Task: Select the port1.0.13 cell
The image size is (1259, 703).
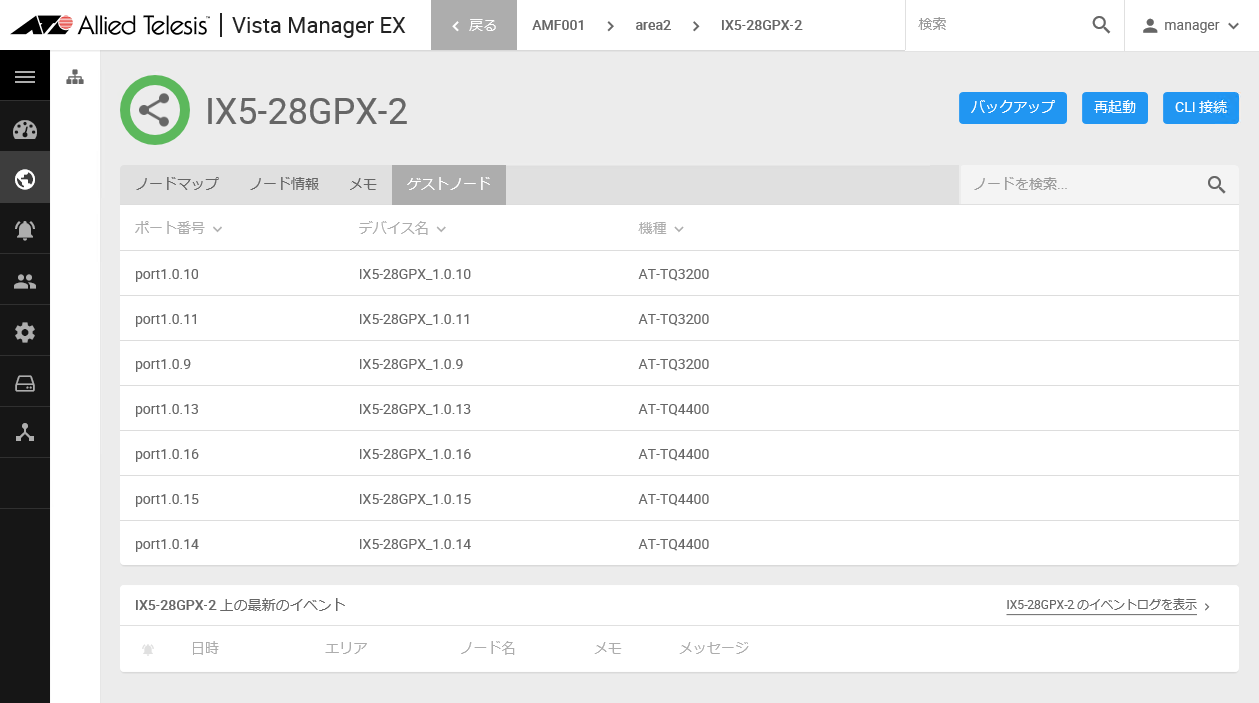Action: pos(167,409)
